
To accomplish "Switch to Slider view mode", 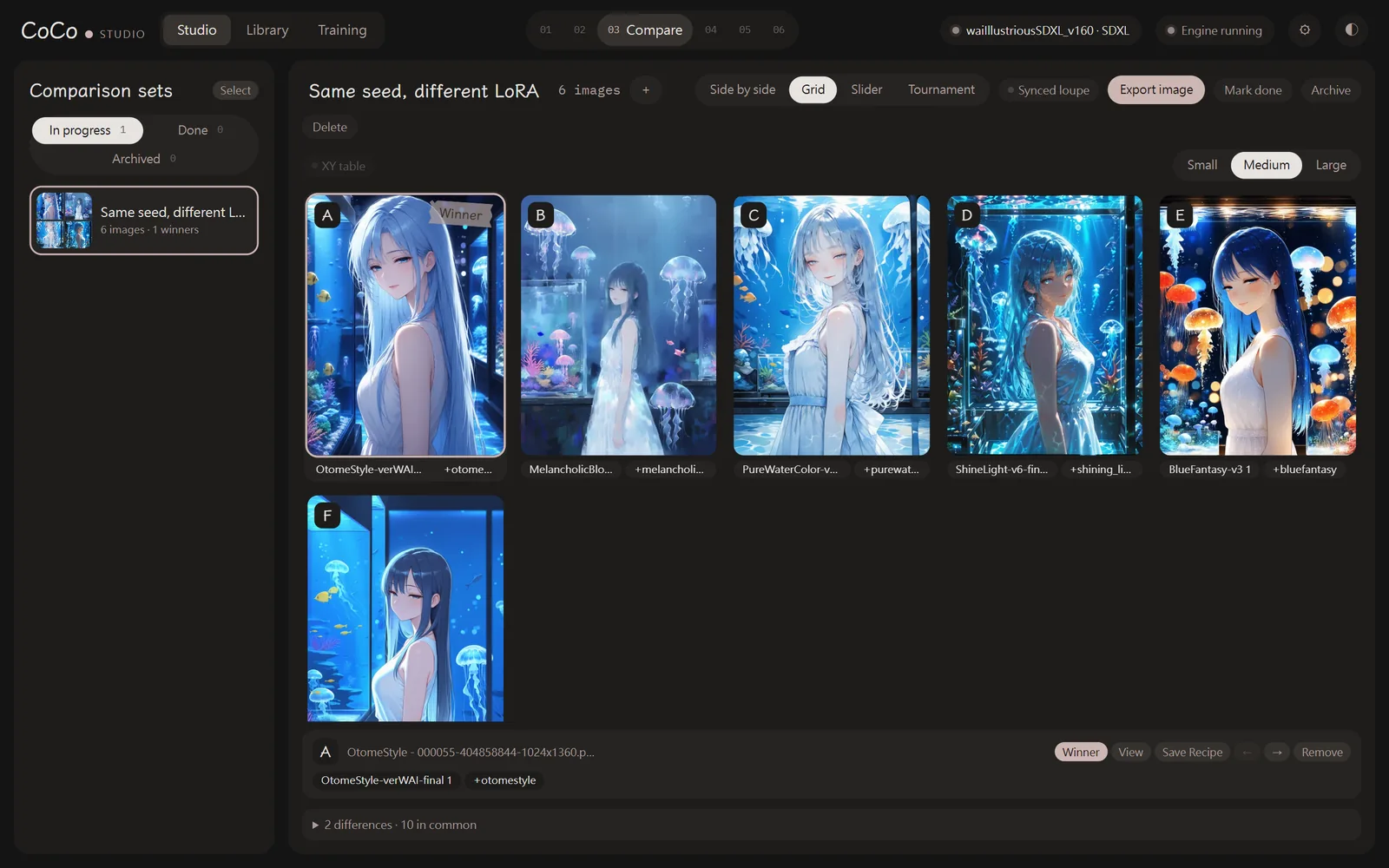I will [x=866, y=89].
